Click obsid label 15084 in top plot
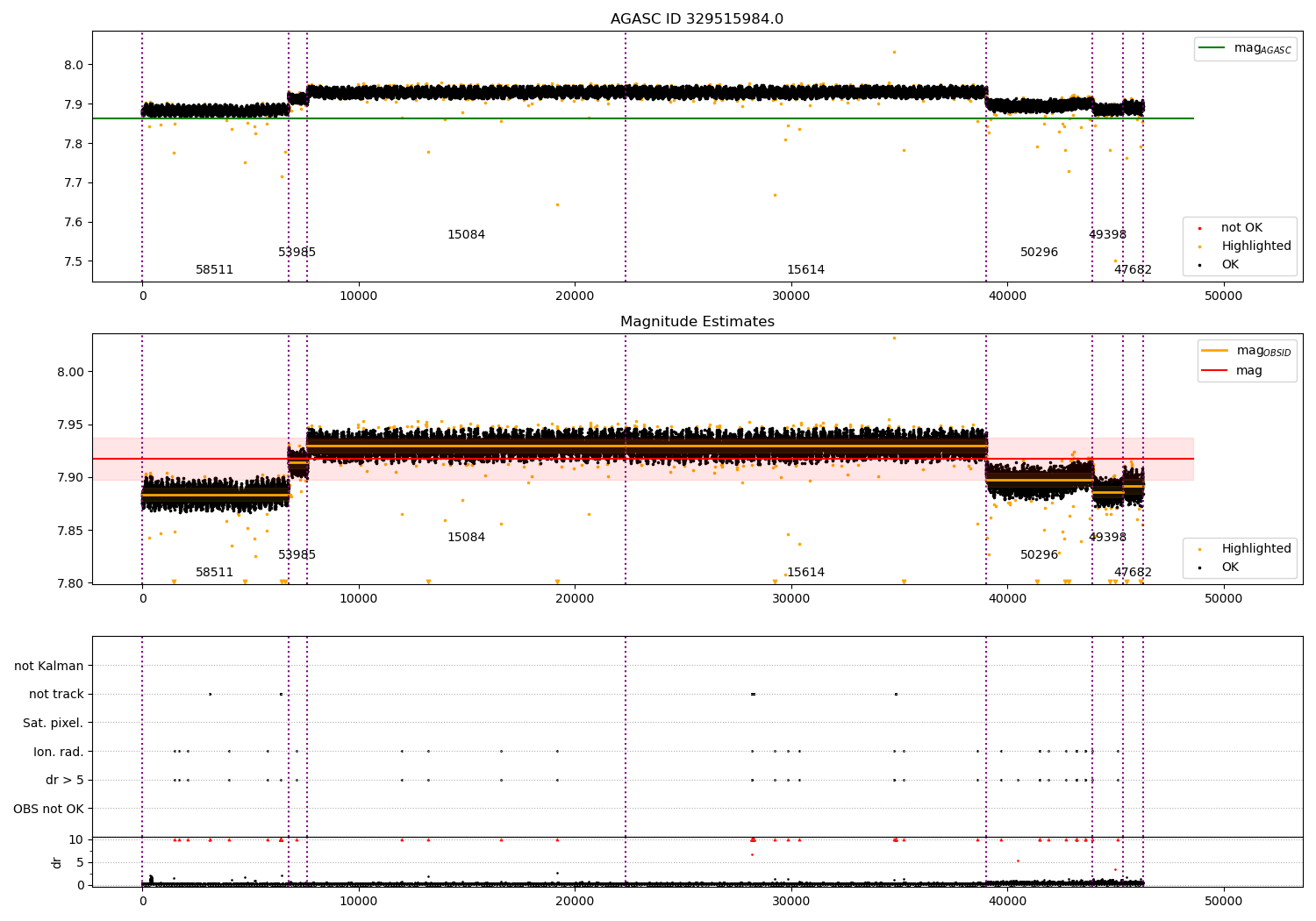This screenshot has height=921, width=1316. tap(466, 235)
